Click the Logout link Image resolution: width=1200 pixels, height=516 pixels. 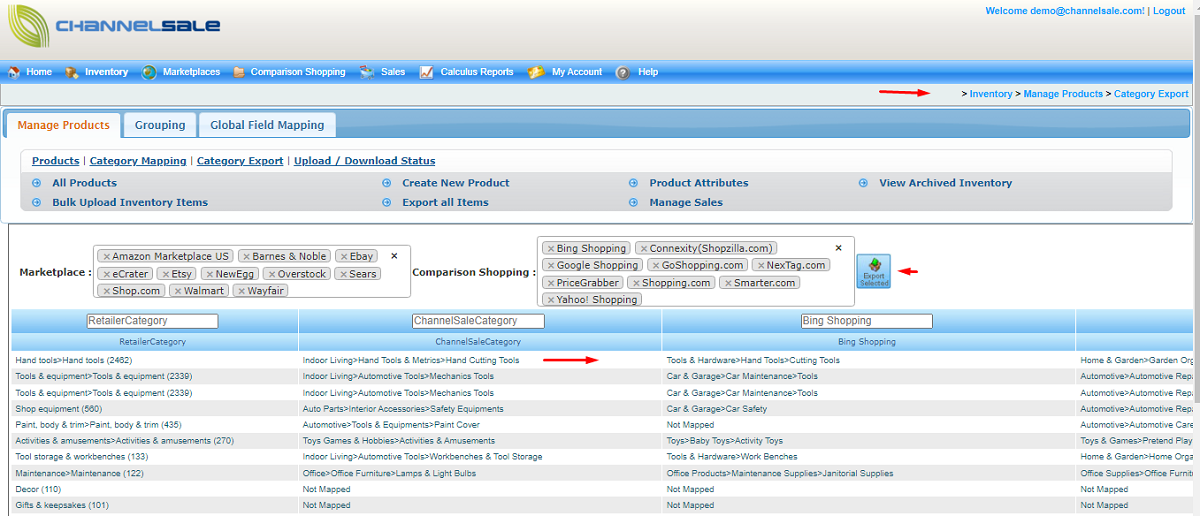click(x=1169, y=11)
